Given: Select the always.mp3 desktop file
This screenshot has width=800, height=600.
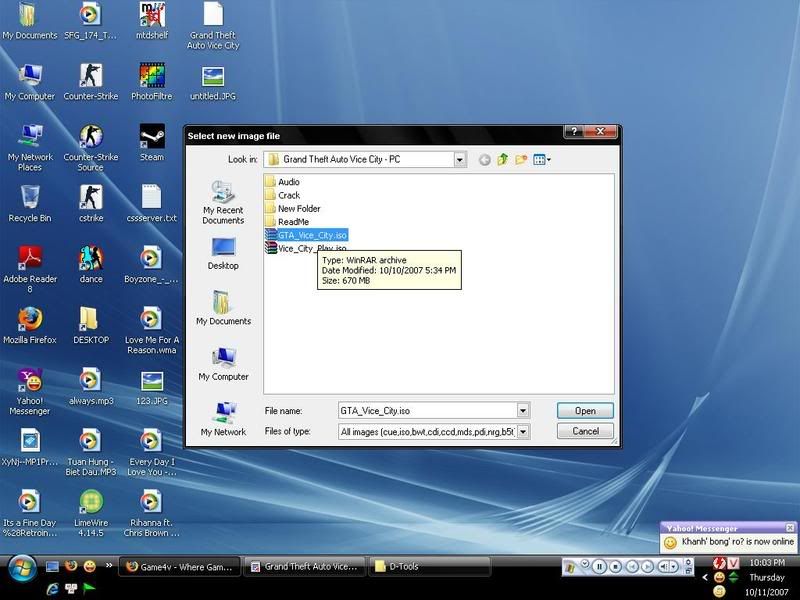Looking at the screenshot, I should point(91,387).
